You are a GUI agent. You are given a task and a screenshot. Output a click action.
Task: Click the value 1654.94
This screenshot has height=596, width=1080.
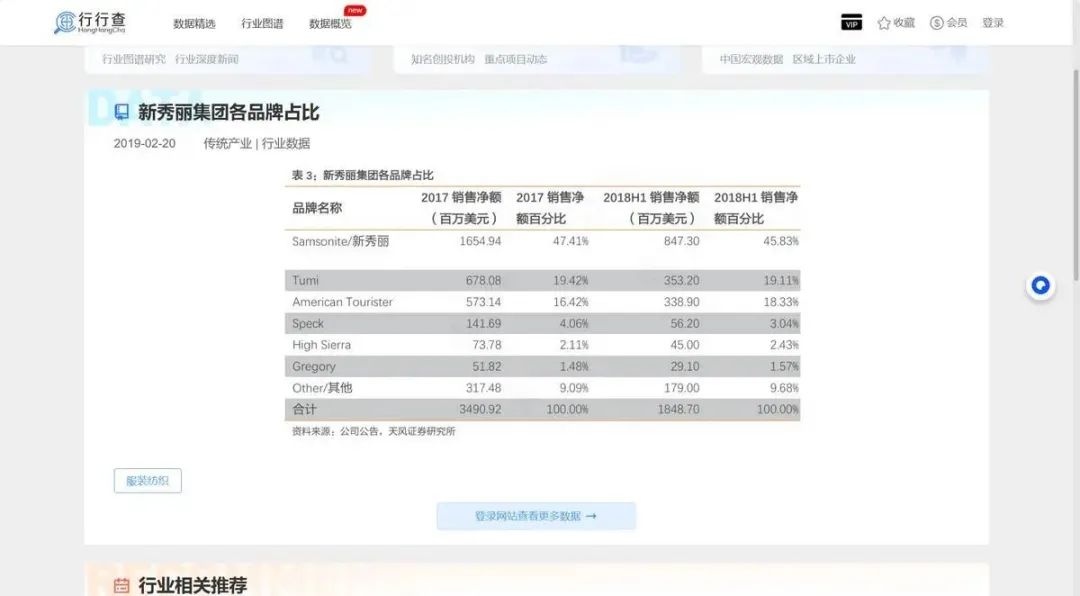(480, 241)
